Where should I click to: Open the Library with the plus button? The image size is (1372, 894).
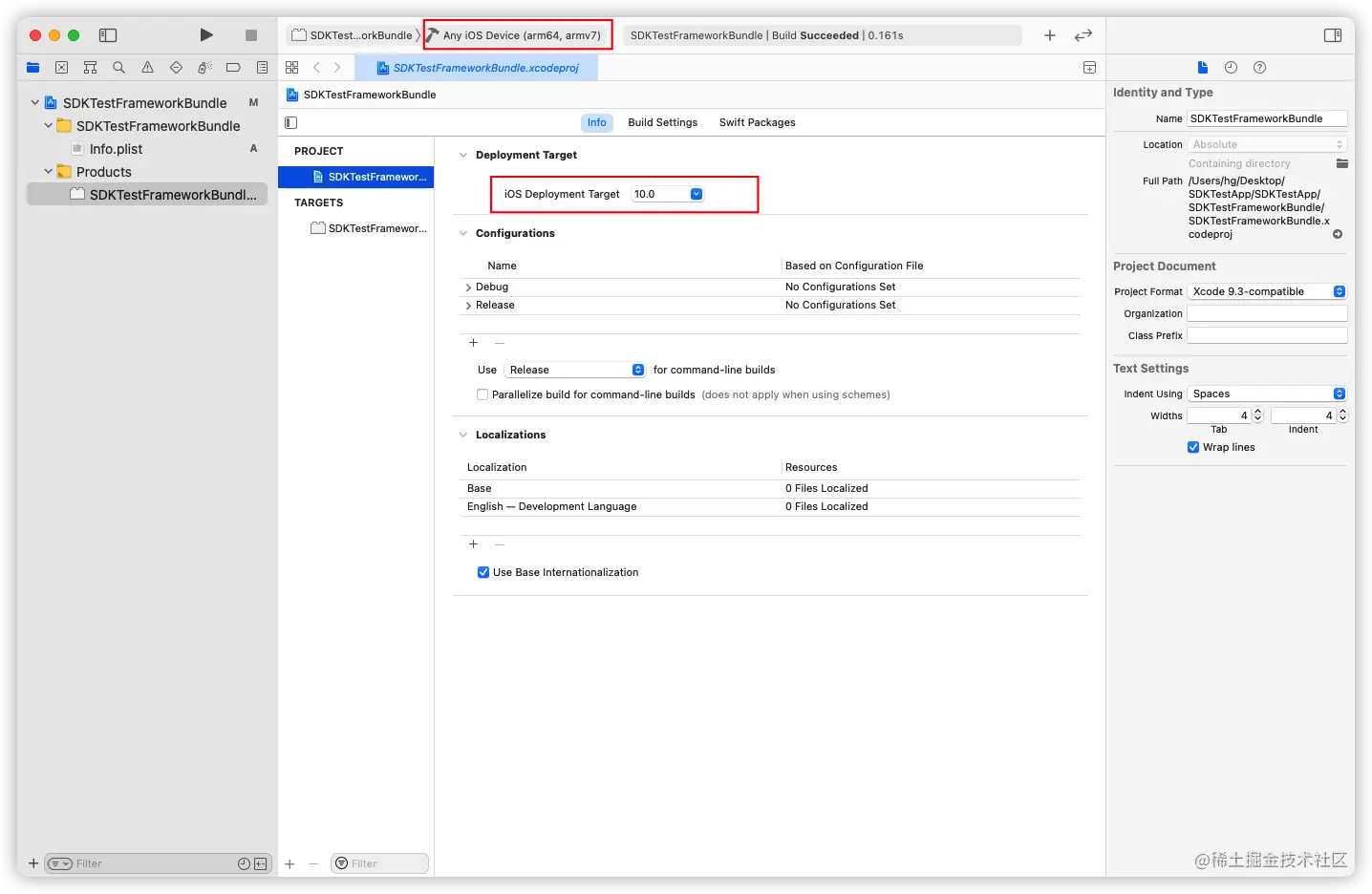(x=1050, y=35)
